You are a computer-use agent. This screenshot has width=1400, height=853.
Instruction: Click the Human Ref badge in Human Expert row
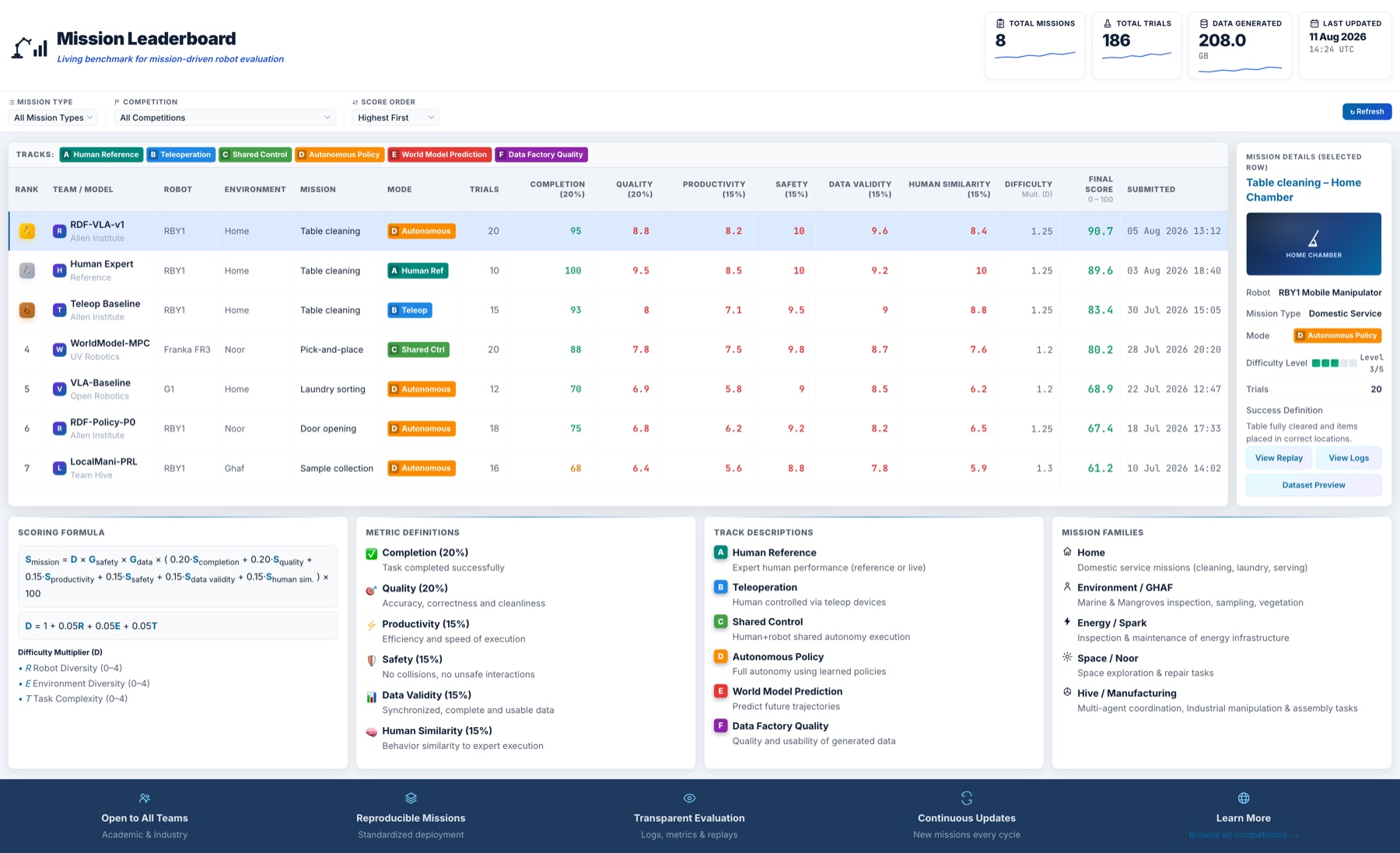418,271
